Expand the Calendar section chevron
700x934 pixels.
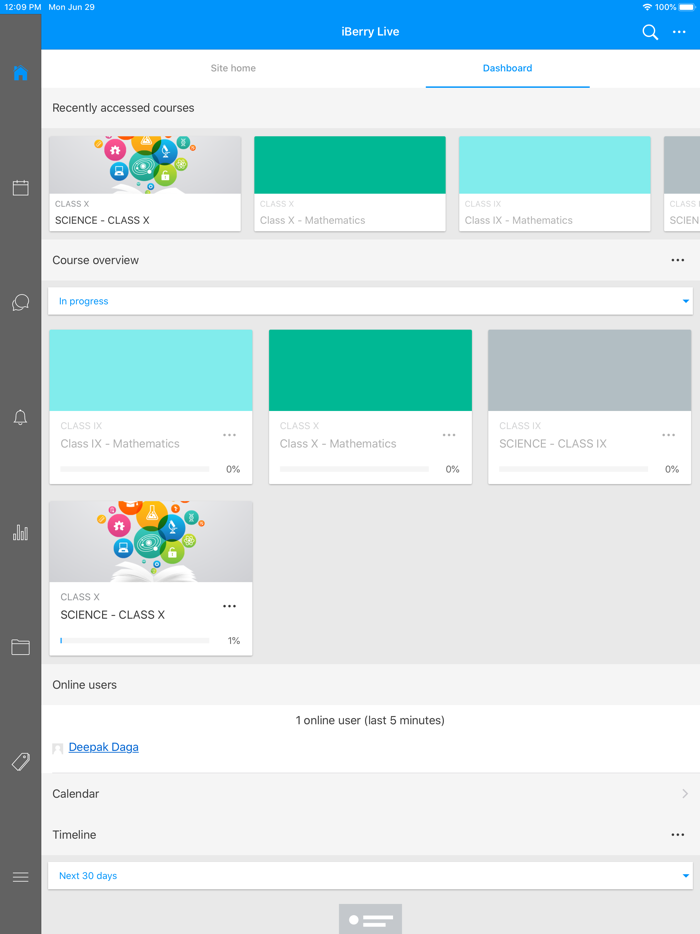coord(685,794)
